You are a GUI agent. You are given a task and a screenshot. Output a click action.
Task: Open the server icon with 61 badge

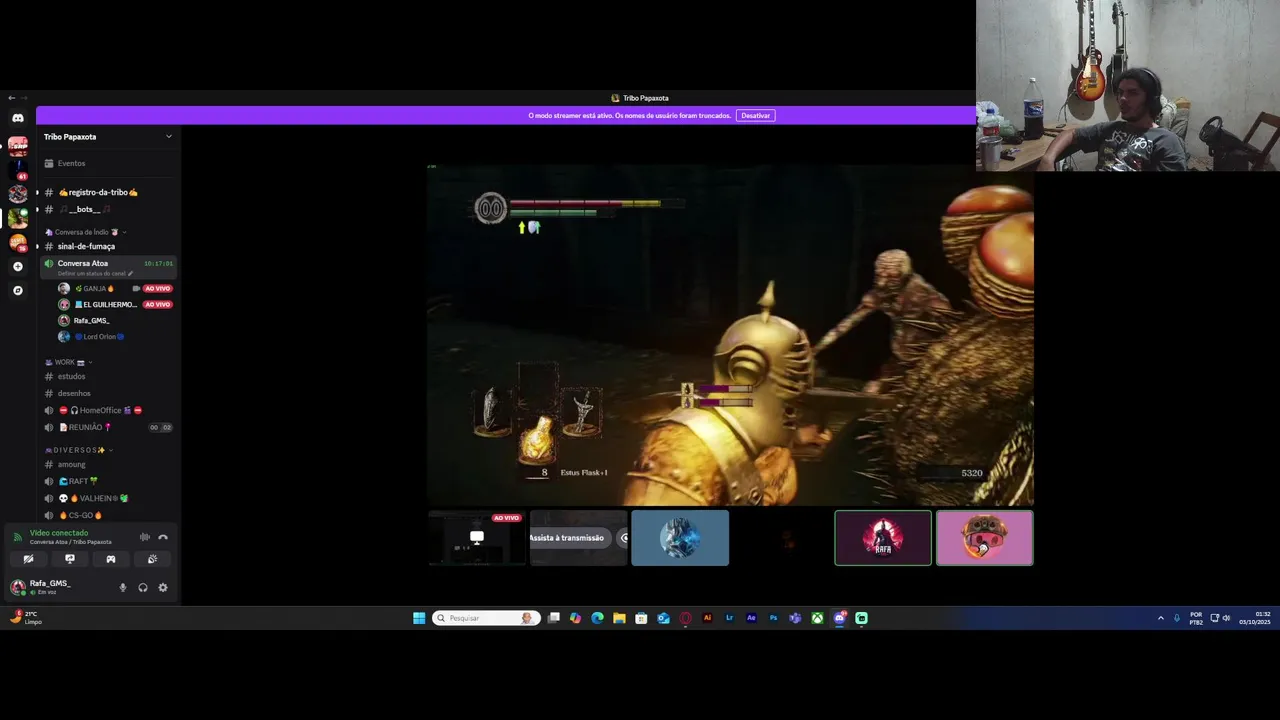coord(17,169)
